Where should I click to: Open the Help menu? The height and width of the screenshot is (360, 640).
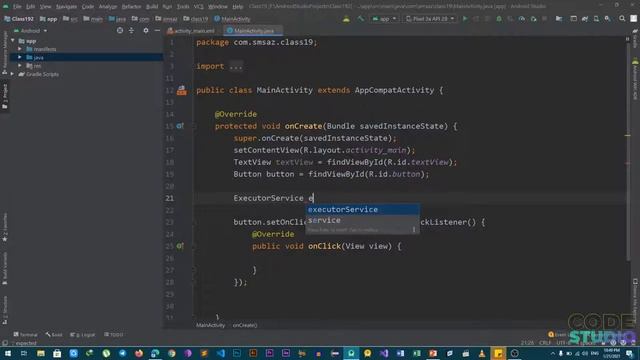(x=238, y=7)
